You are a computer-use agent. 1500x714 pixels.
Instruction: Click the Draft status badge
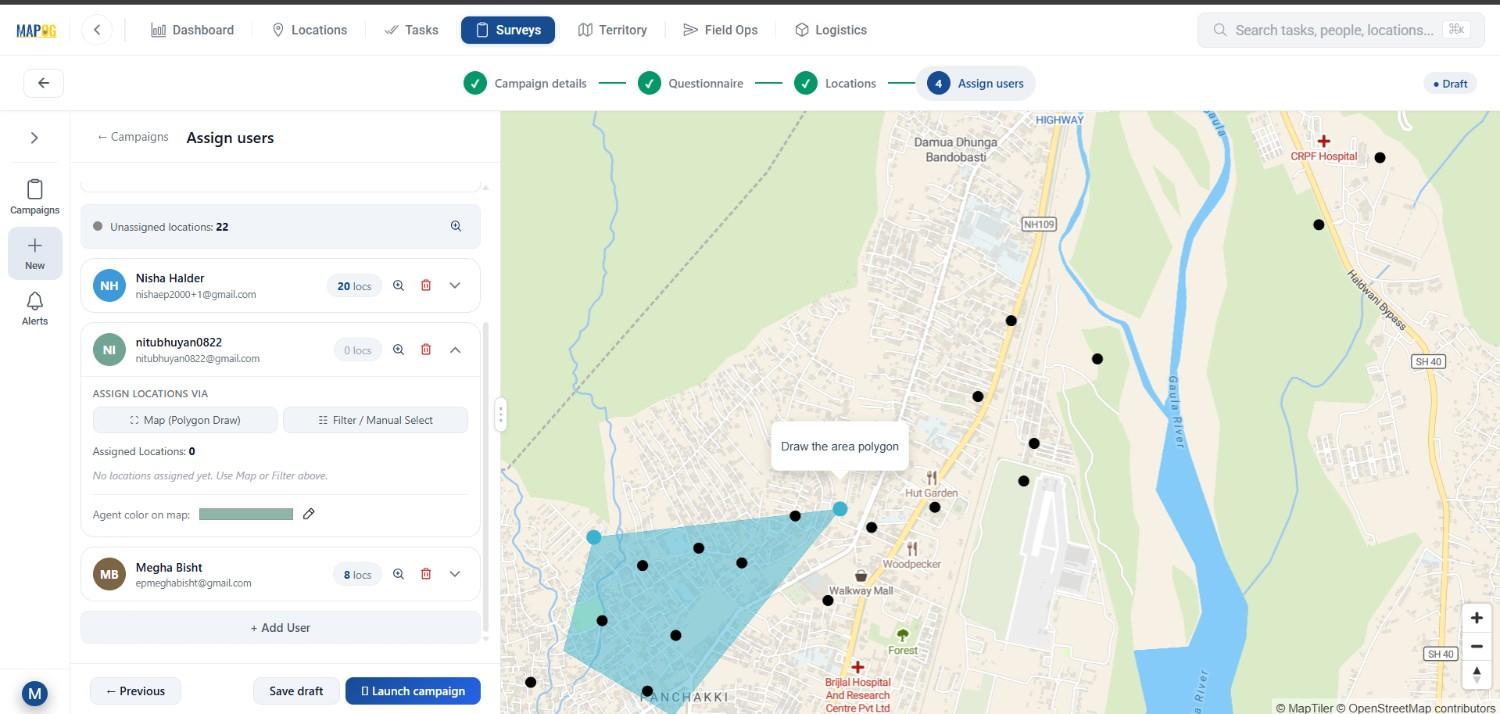pos(1450,83)
